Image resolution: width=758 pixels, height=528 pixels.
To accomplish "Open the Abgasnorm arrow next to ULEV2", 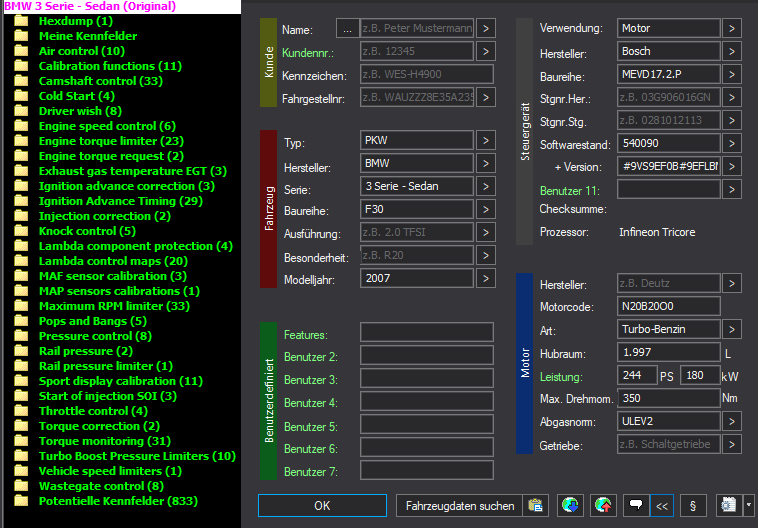I will [x=732, y=422].
